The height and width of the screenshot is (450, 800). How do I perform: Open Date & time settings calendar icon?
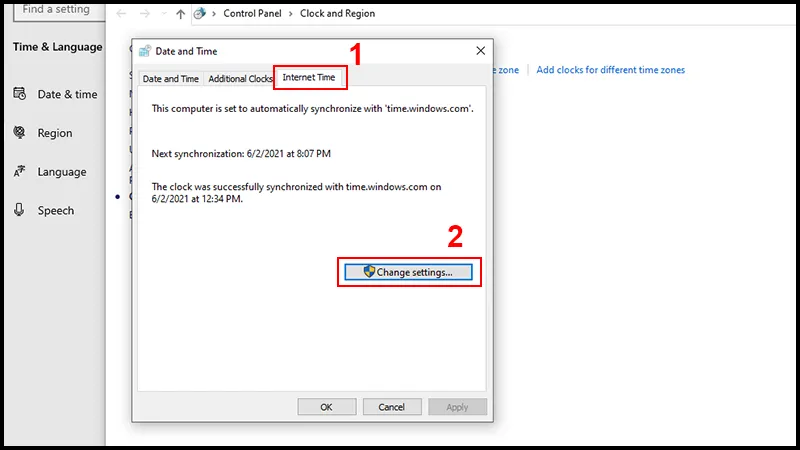pyautogui.click(x=19, y=94)
